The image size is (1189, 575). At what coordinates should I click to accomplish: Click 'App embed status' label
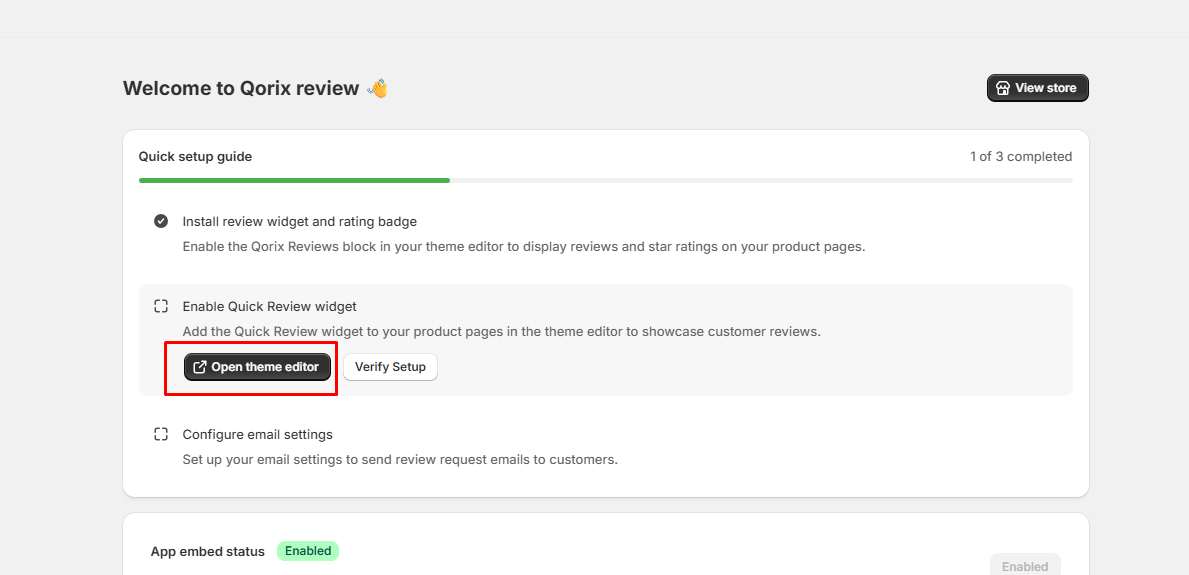(x=208, y=551)
